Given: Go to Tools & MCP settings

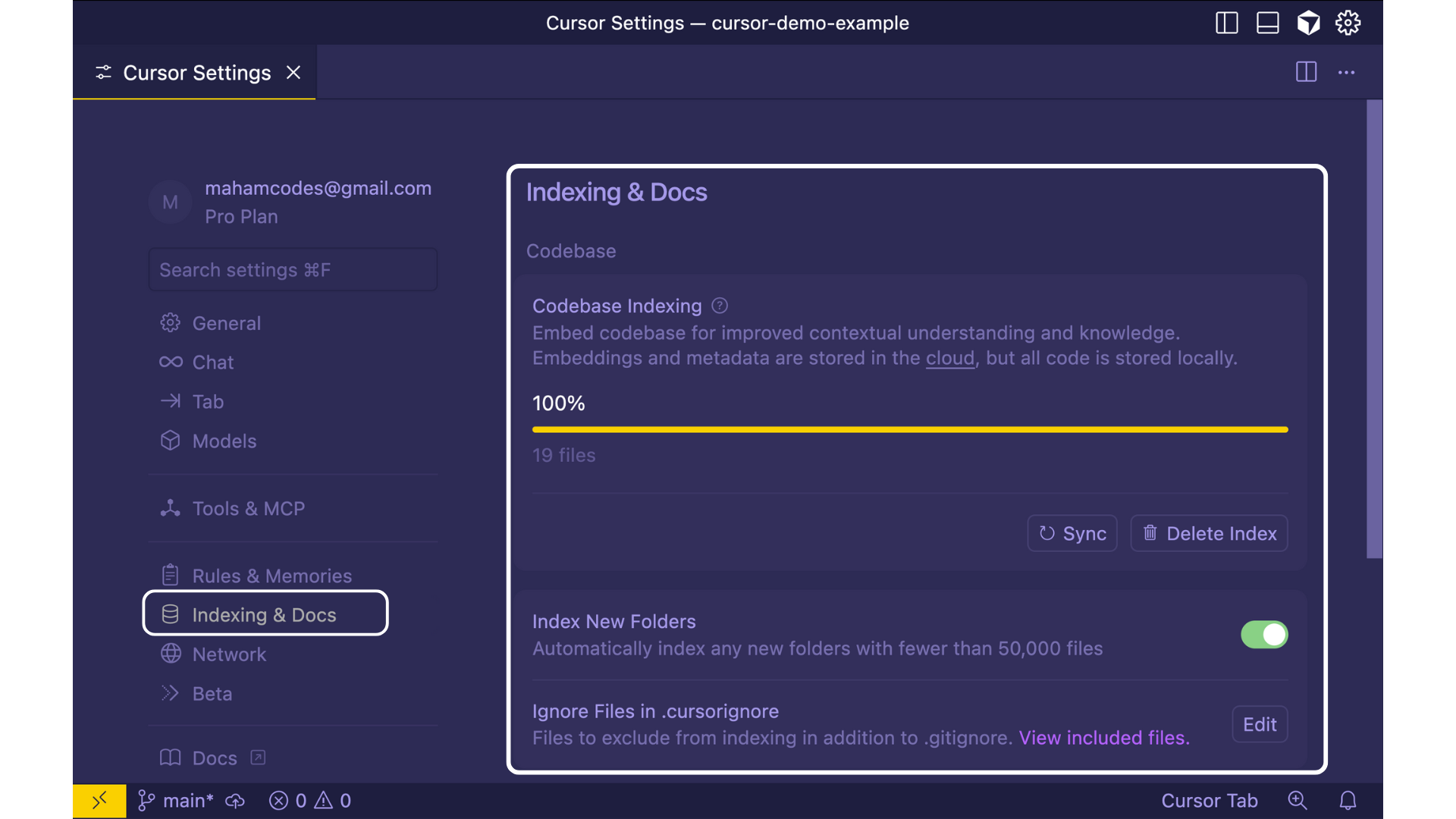Looking at the screenshot, I should pos(248,509).
